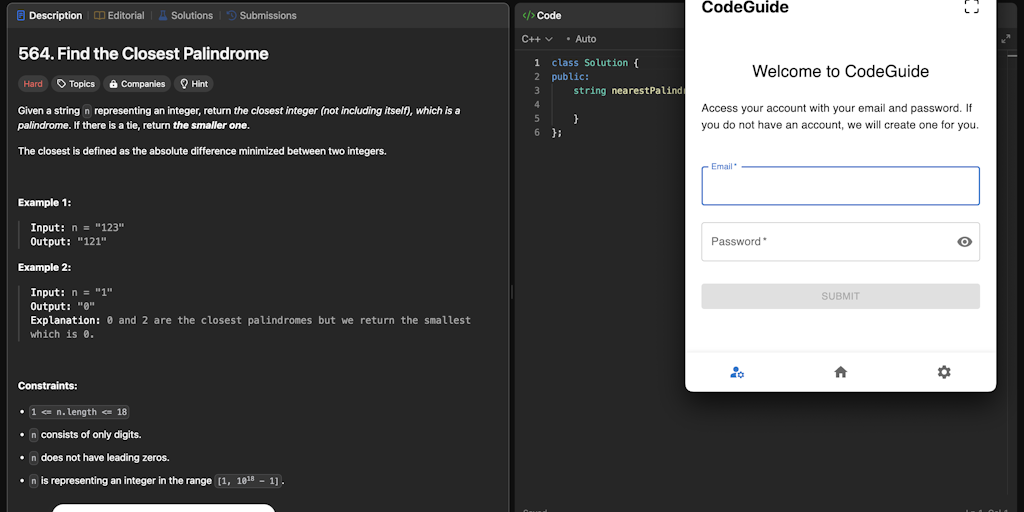The width and height of the screenshot is (1024, 512).
Task: Open the Submissions tab
Action: (261, 15)
